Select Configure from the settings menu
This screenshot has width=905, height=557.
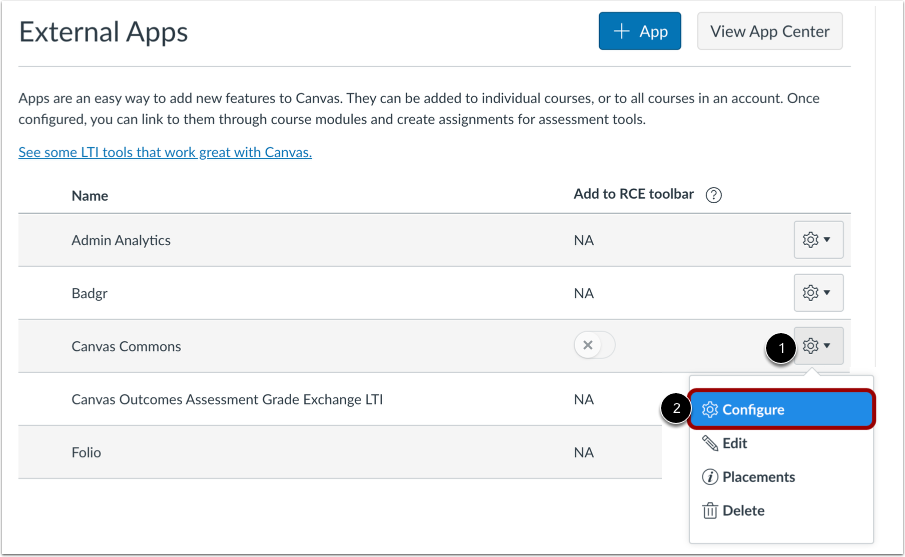(x=781, y=409)
